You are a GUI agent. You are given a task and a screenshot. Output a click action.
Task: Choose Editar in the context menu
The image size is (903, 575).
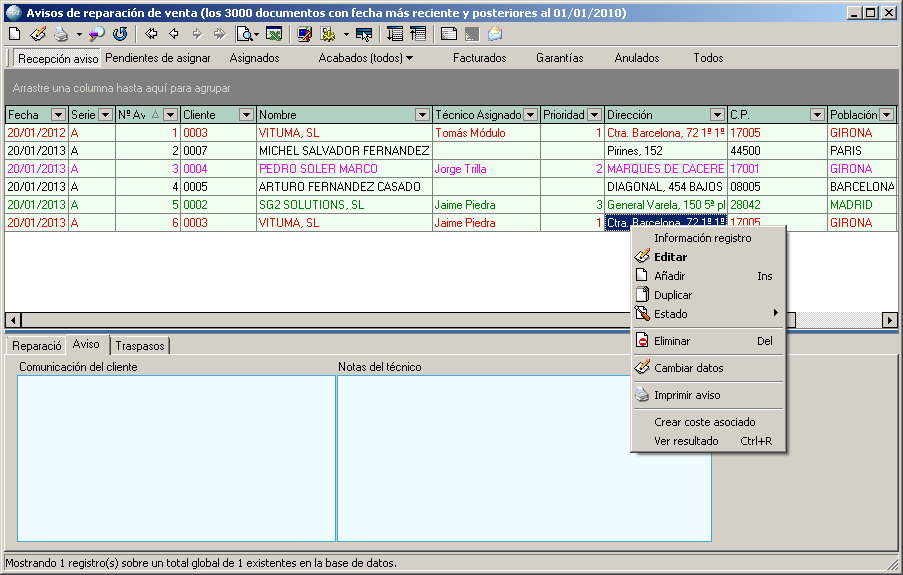click(708, 257)
